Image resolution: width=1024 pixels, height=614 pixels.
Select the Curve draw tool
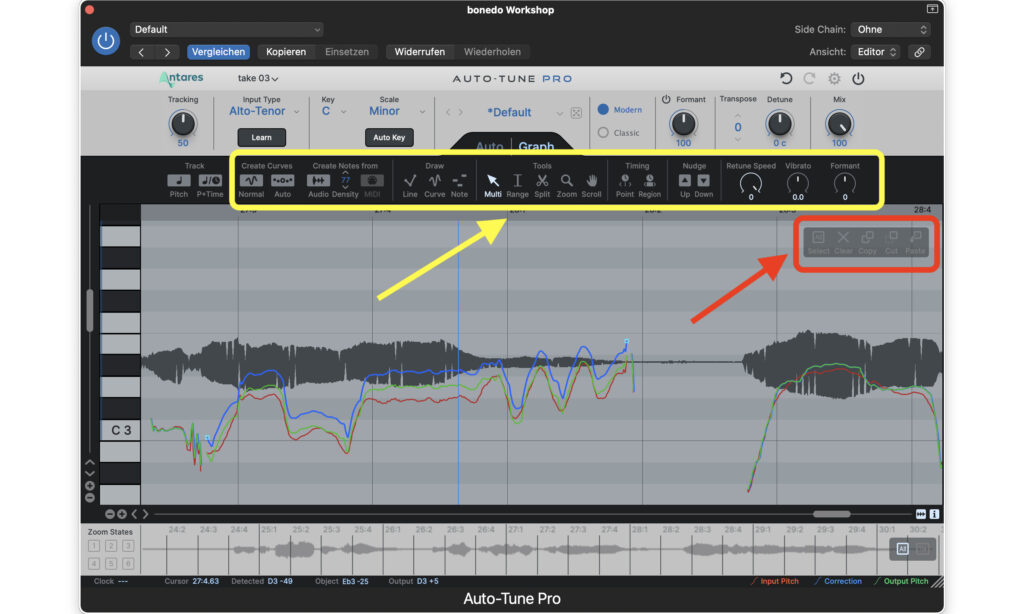tap(434, 181)
